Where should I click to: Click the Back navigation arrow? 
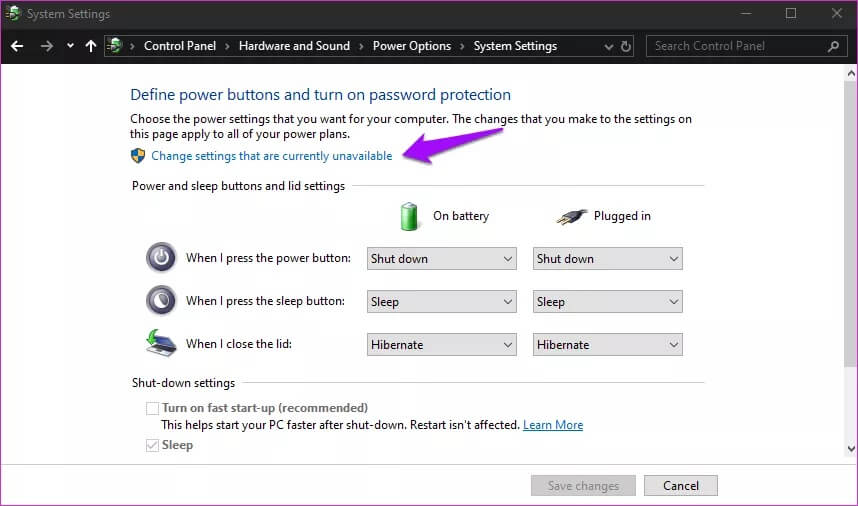[x=17, y=46]
